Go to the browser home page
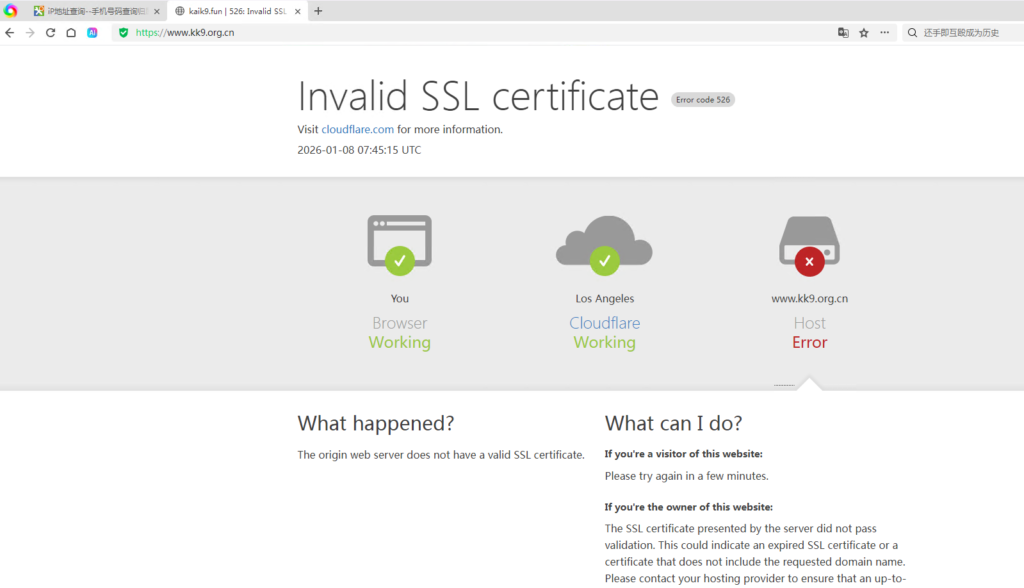 71,33
